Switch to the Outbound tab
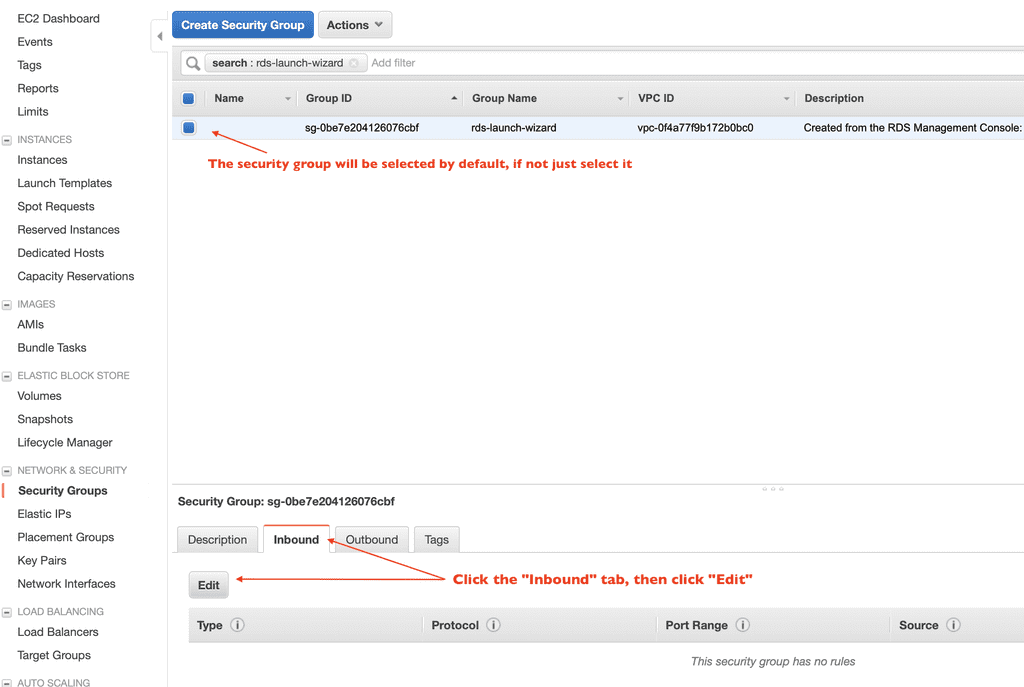 pos(371,539)
